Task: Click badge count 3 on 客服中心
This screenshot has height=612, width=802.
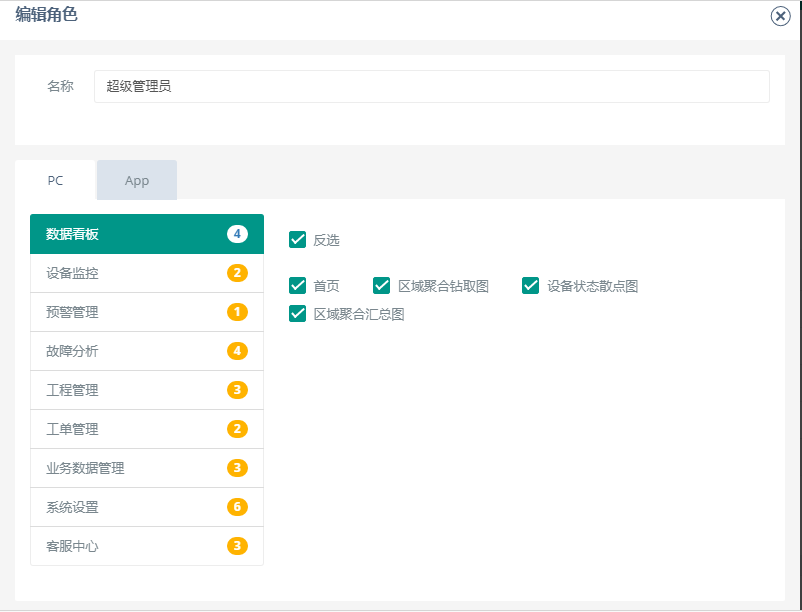Action: coord(237,546)
